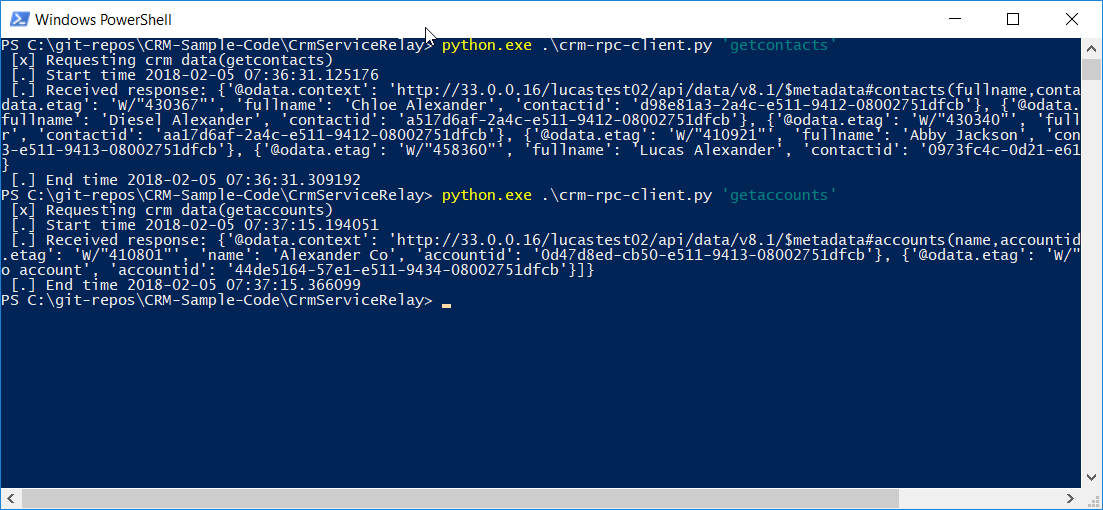The image size is (1103, 510).
Task: Click the horizontal scrollbar thumb
Action: 460,498
